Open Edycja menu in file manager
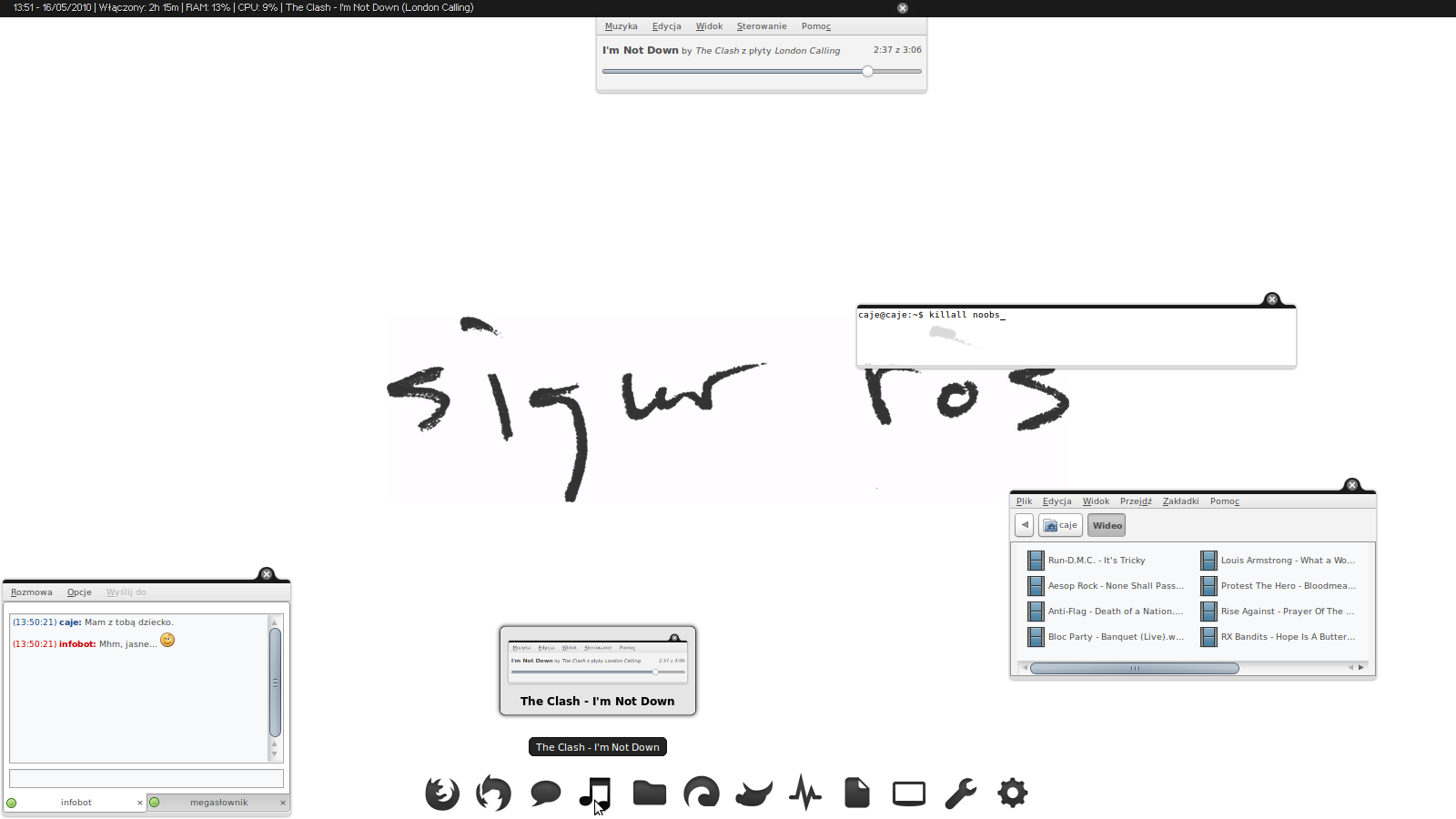This screenshot has width=1456, height=819. point(1057,501)
